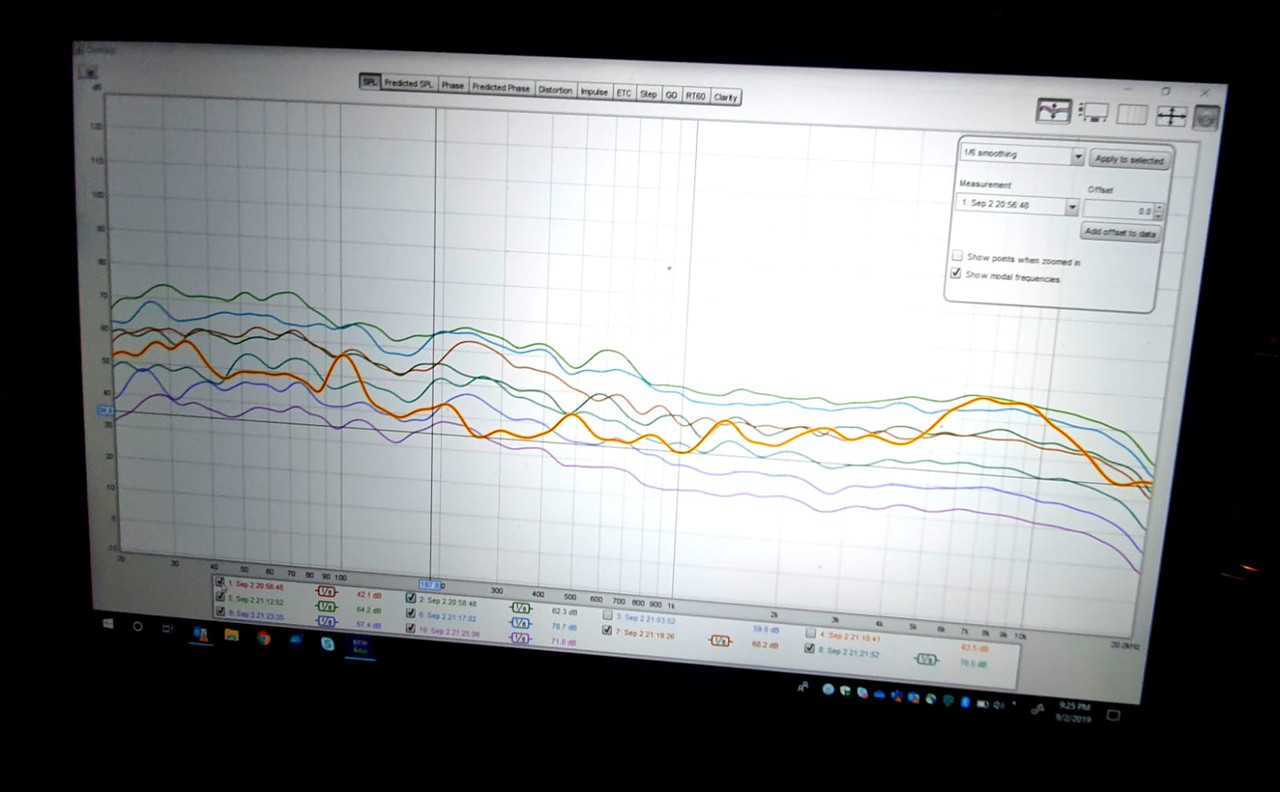Switch to the Predicted Phase tab

pyautogui.click(x=501, y=88)
